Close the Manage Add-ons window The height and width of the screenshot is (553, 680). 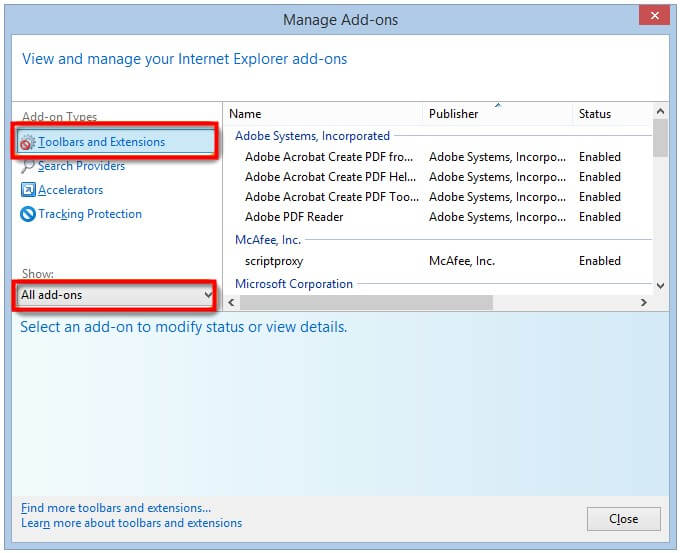click(x=623, y=519)
